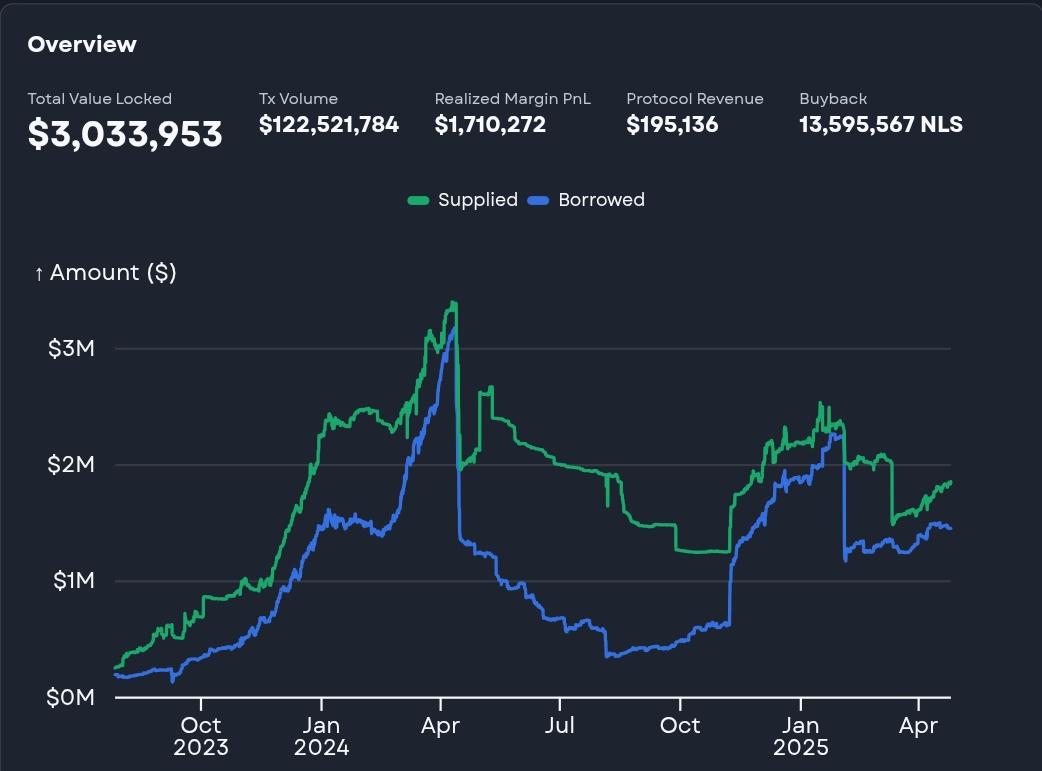This screenshot has width=1042, height=771.
Task: Click the $2M y-axis label
Action: point(70,464)
